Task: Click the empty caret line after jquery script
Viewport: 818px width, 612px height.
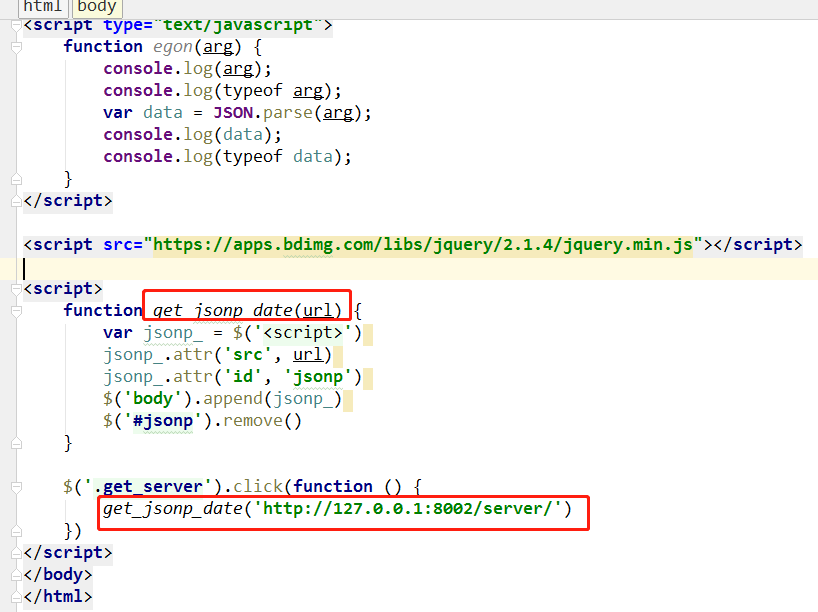Action: 409,269
